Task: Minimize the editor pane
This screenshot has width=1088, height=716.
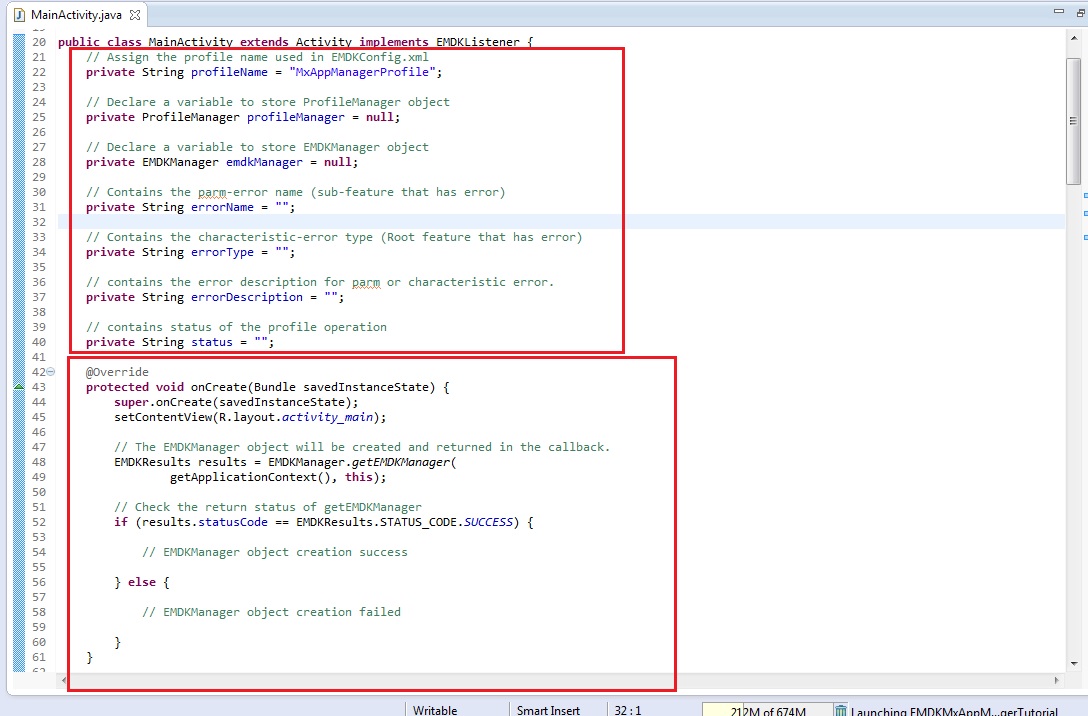Action: tap(1059, 10)
